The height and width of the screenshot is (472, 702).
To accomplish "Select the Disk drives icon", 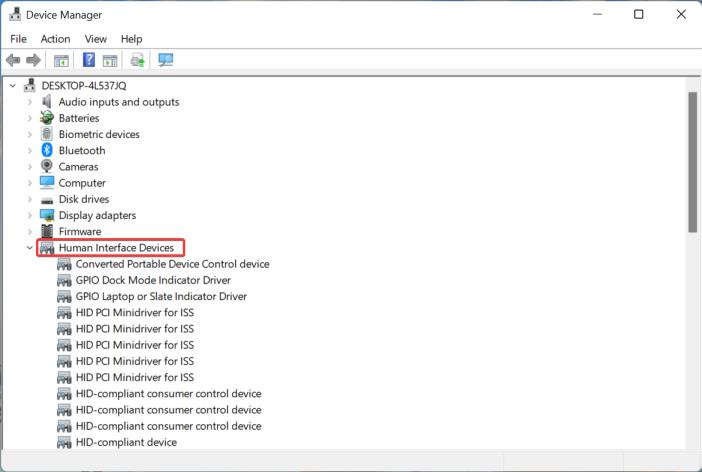I will pyautogui.click(x=47, y=200).
